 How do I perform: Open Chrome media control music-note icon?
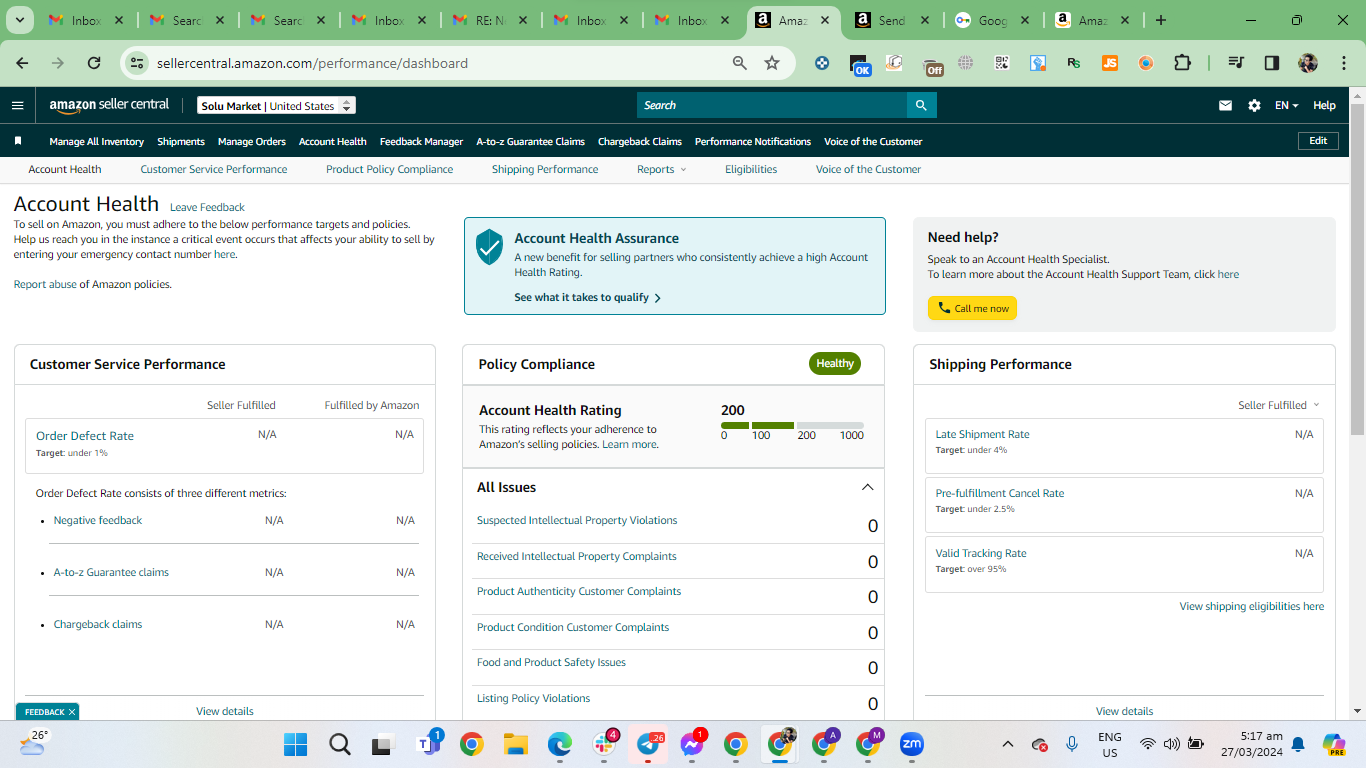1236,63
